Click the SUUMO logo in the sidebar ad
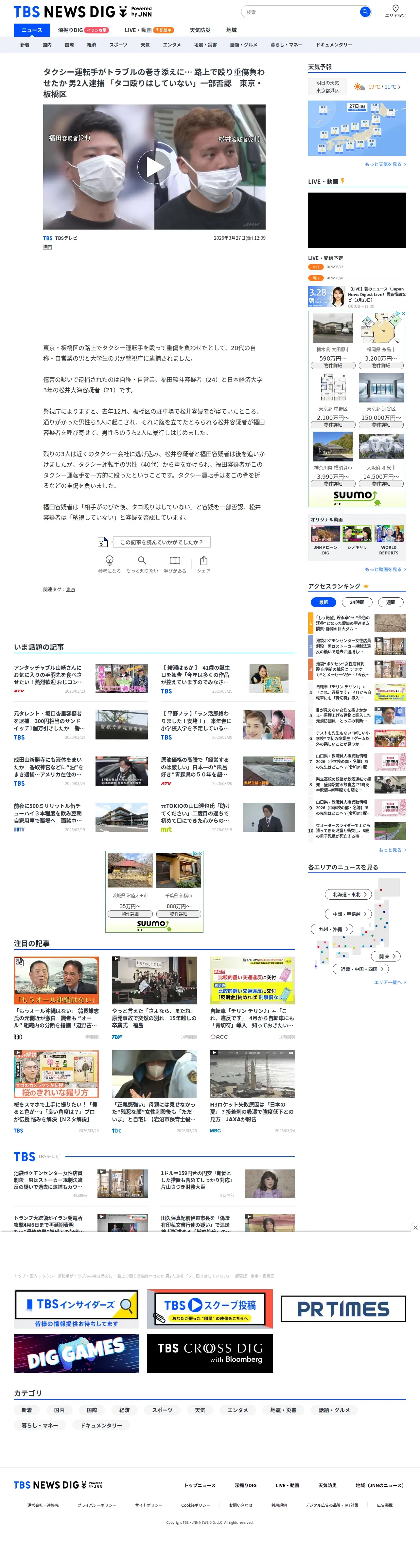The image size is (420, 1568). (x=357, y=497)
